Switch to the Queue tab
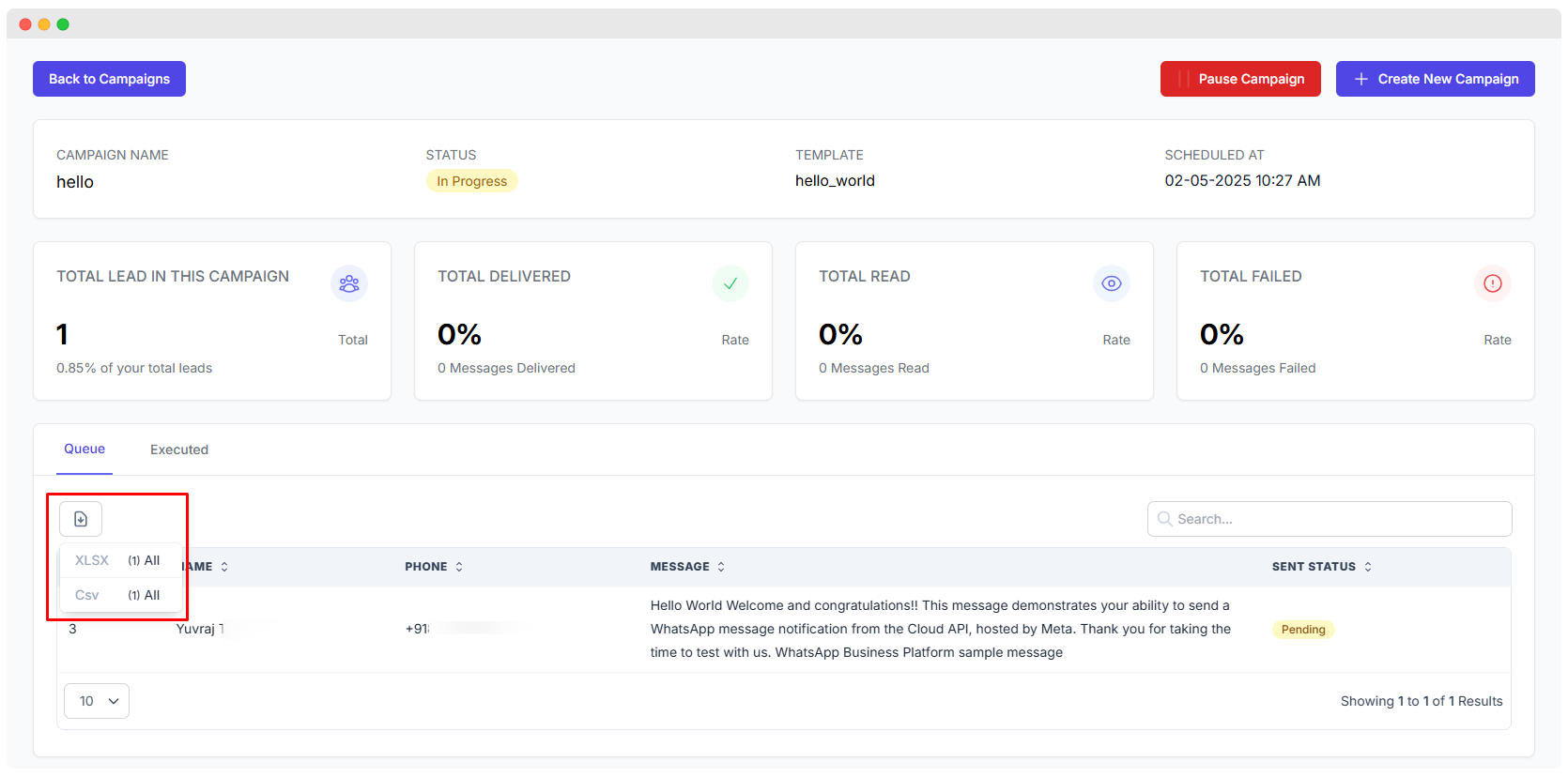Screen dimensions: 1568x777 coord(85,449)
